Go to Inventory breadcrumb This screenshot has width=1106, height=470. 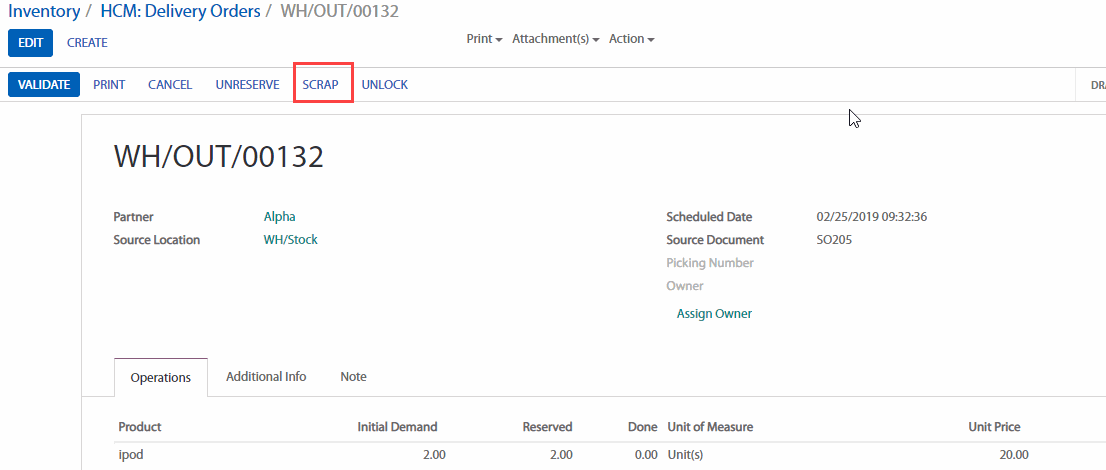coord(44,12)
